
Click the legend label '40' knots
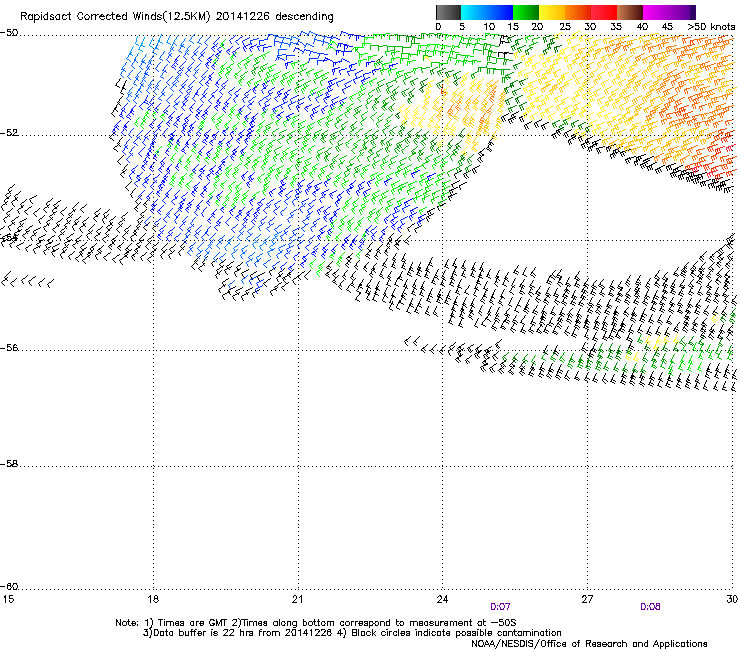tap(642, 27)
